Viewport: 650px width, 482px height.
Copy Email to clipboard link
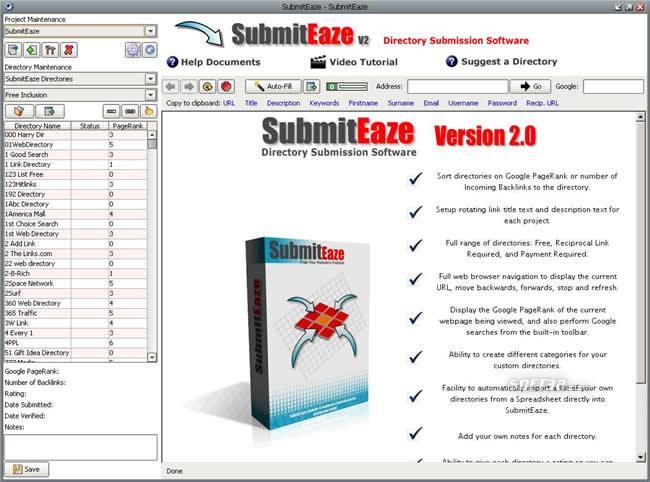tap(431, 103)
